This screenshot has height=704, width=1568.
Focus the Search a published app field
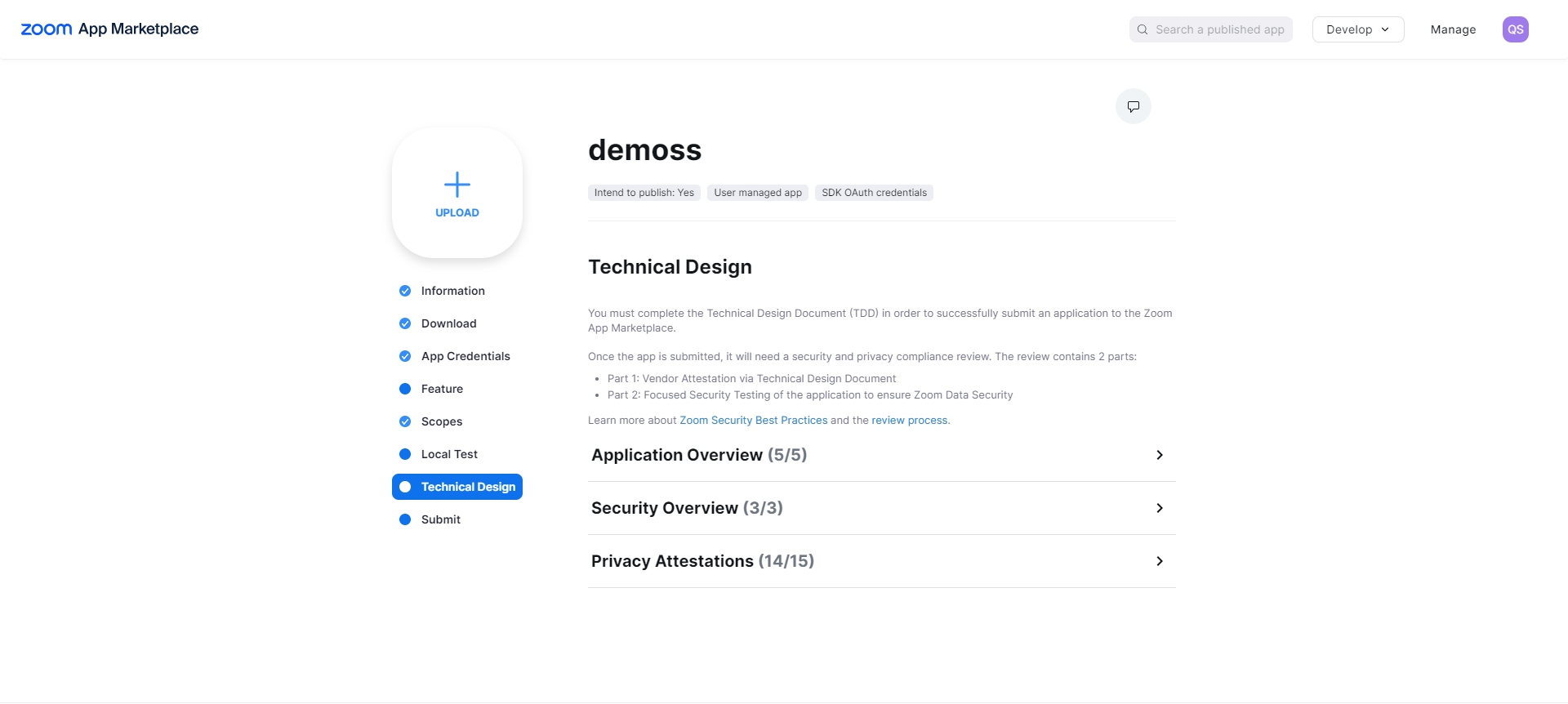[x=1219, y=29]
